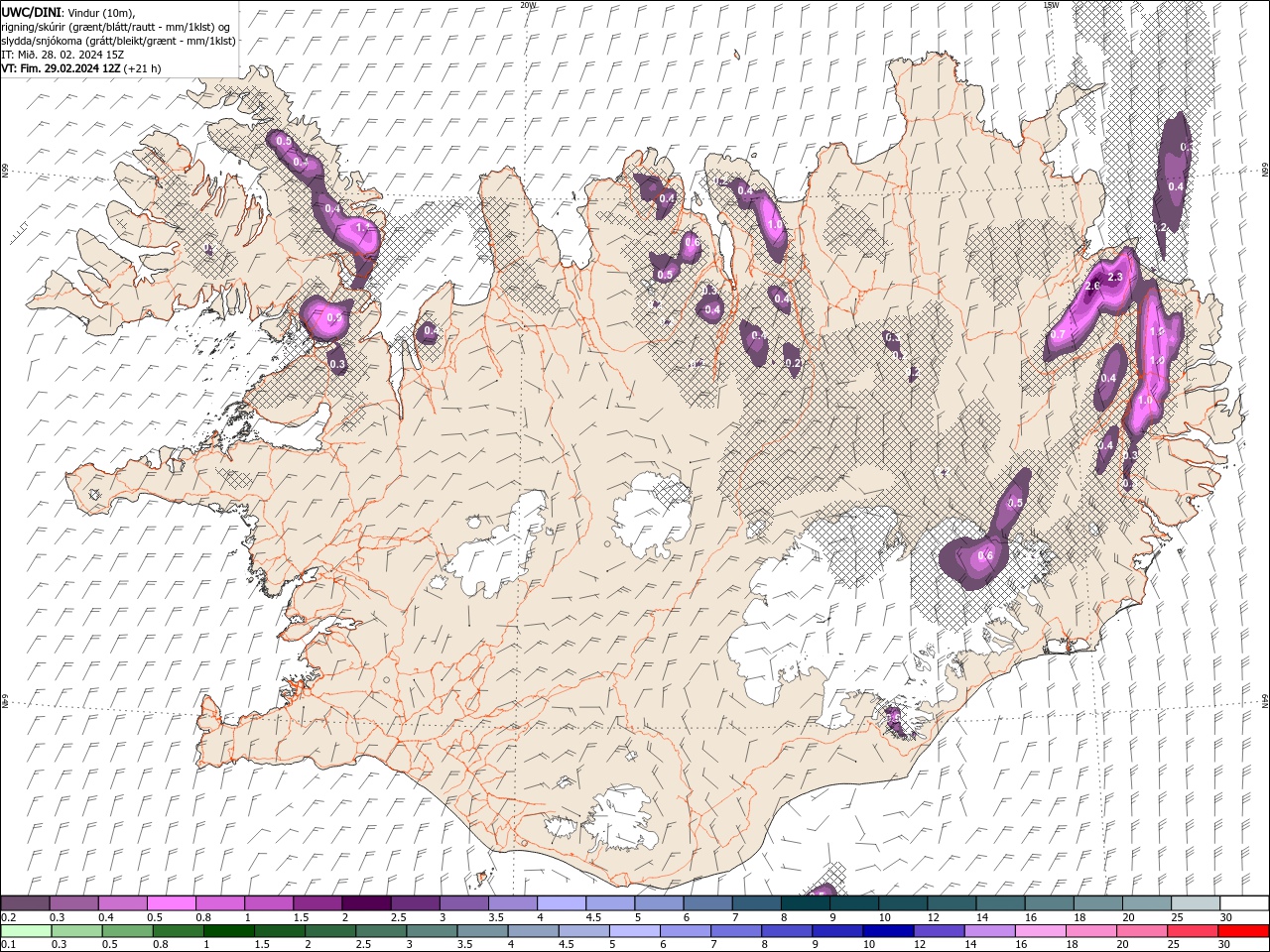Select white 30 swatch in top legend row
The image size is (1270, 952).
tap(1244, 903)
